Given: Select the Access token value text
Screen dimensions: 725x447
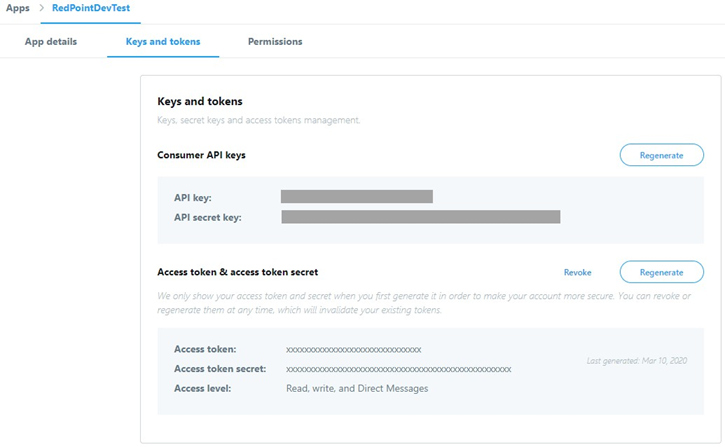Looking at the screenshot, I should click(353, 350).
